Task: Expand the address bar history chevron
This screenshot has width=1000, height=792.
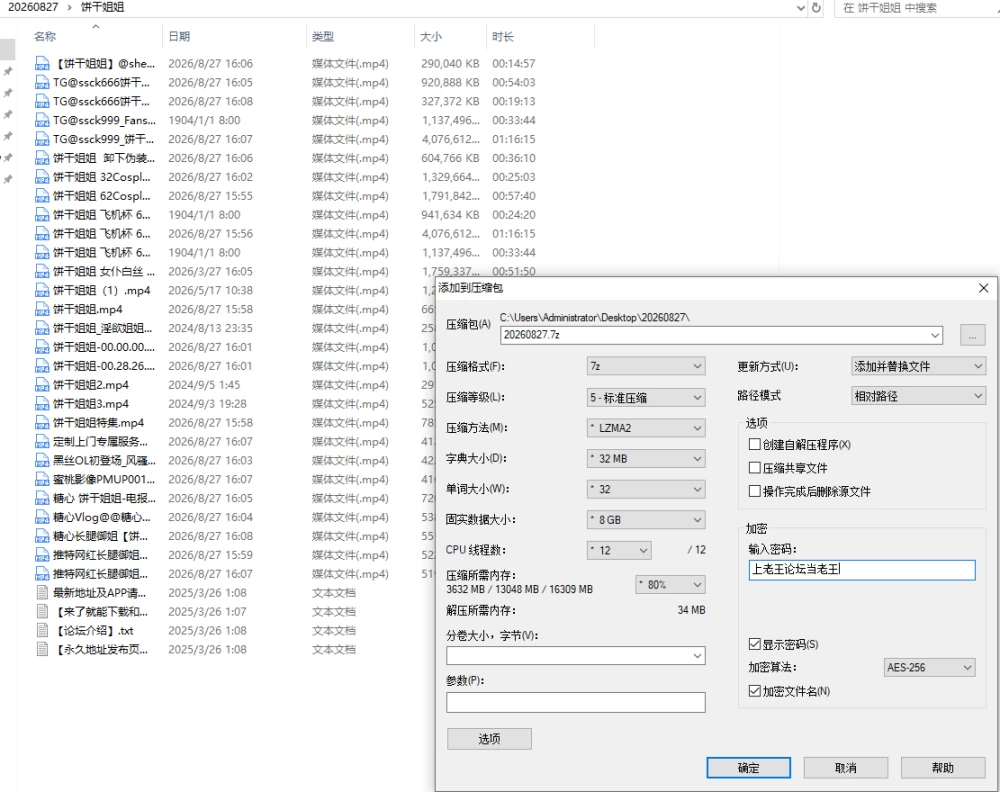Action: pyautogui.click(x=801, y=8)
